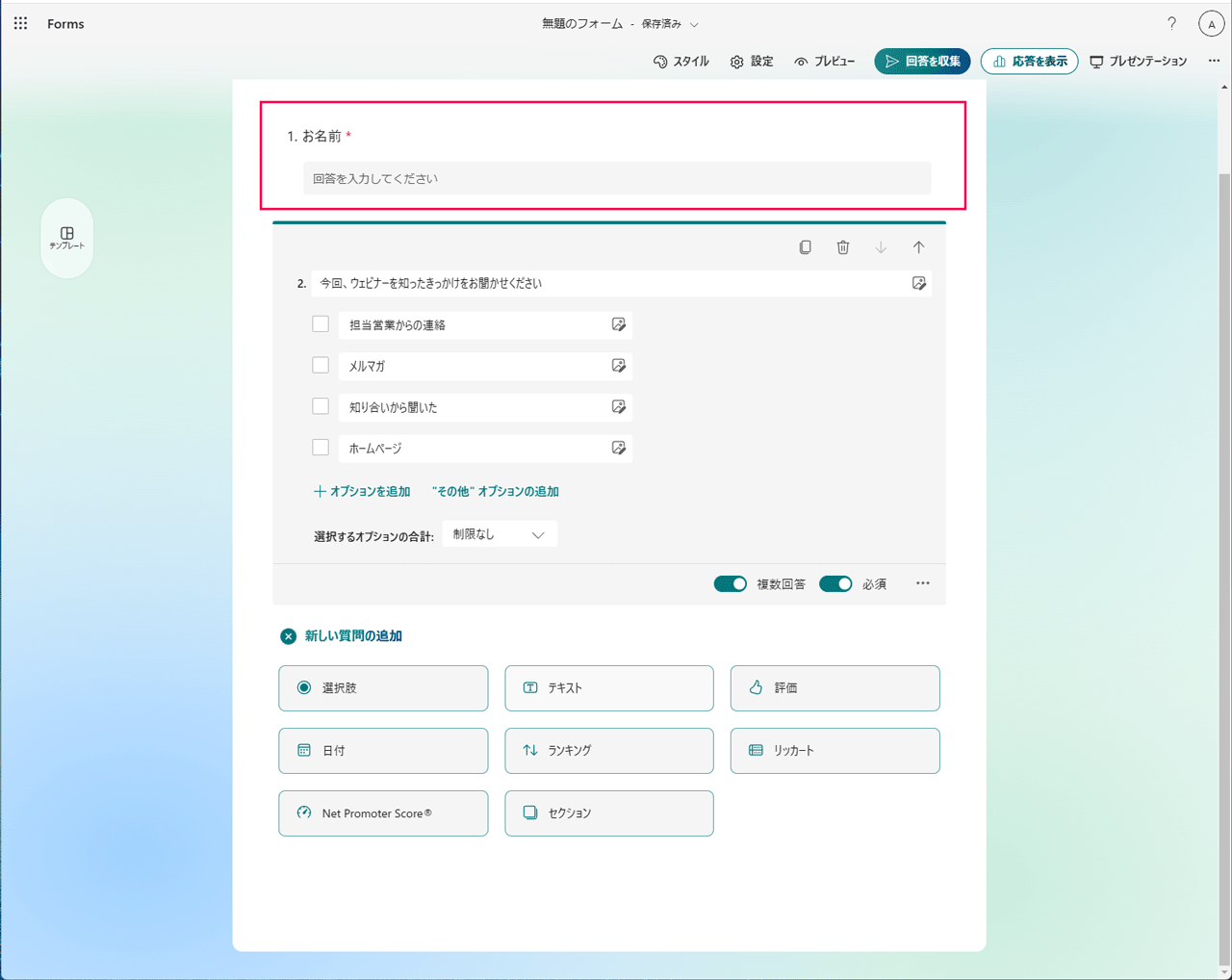
Task: Add an option via オプションを追加 link
Action: (364, 491)
